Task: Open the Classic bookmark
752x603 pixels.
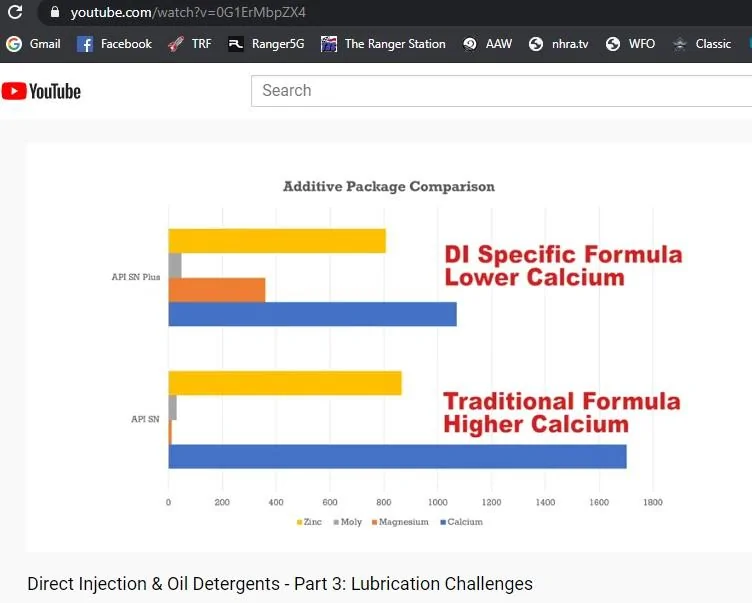Action: [702, 44]
